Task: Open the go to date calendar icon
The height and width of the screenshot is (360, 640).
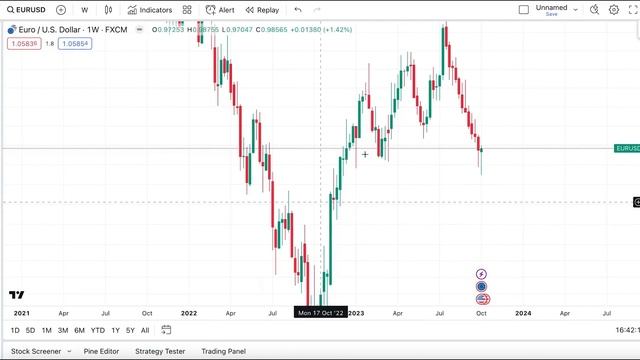Action: 166,330
